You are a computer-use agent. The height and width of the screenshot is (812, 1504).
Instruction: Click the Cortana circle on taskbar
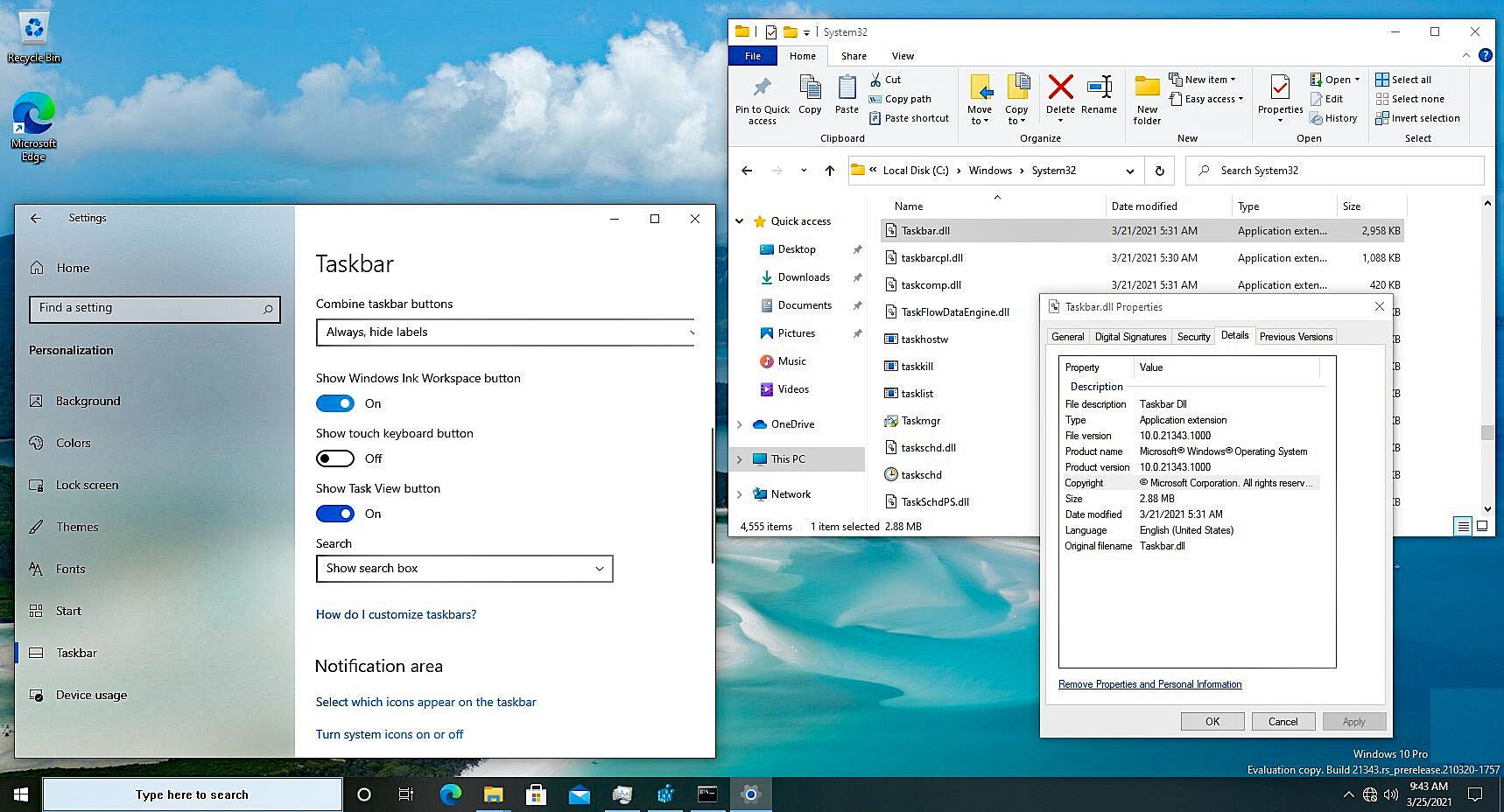[364, 794]
